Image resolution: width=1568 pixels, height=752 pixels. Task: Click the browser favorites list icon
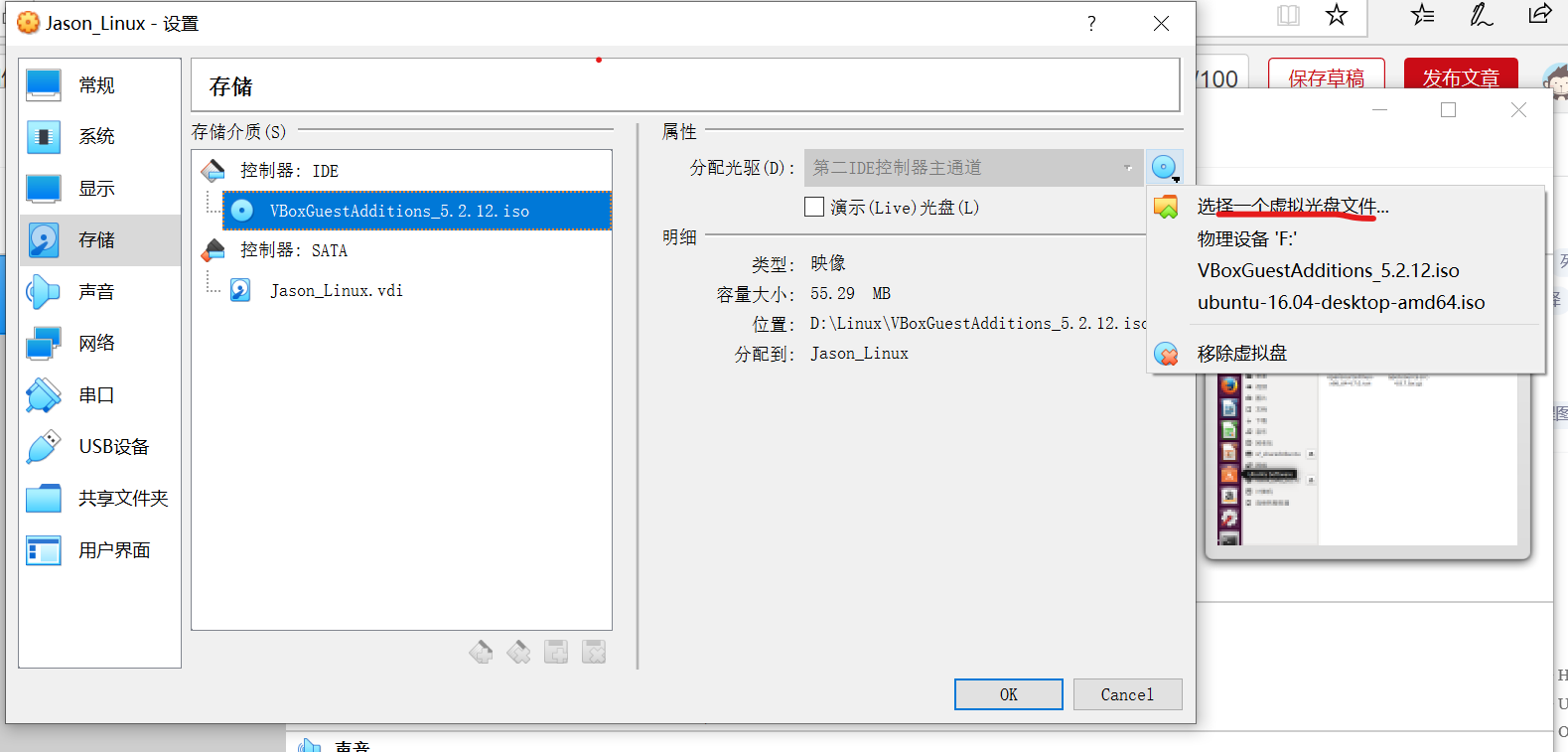pos(1422,14)
